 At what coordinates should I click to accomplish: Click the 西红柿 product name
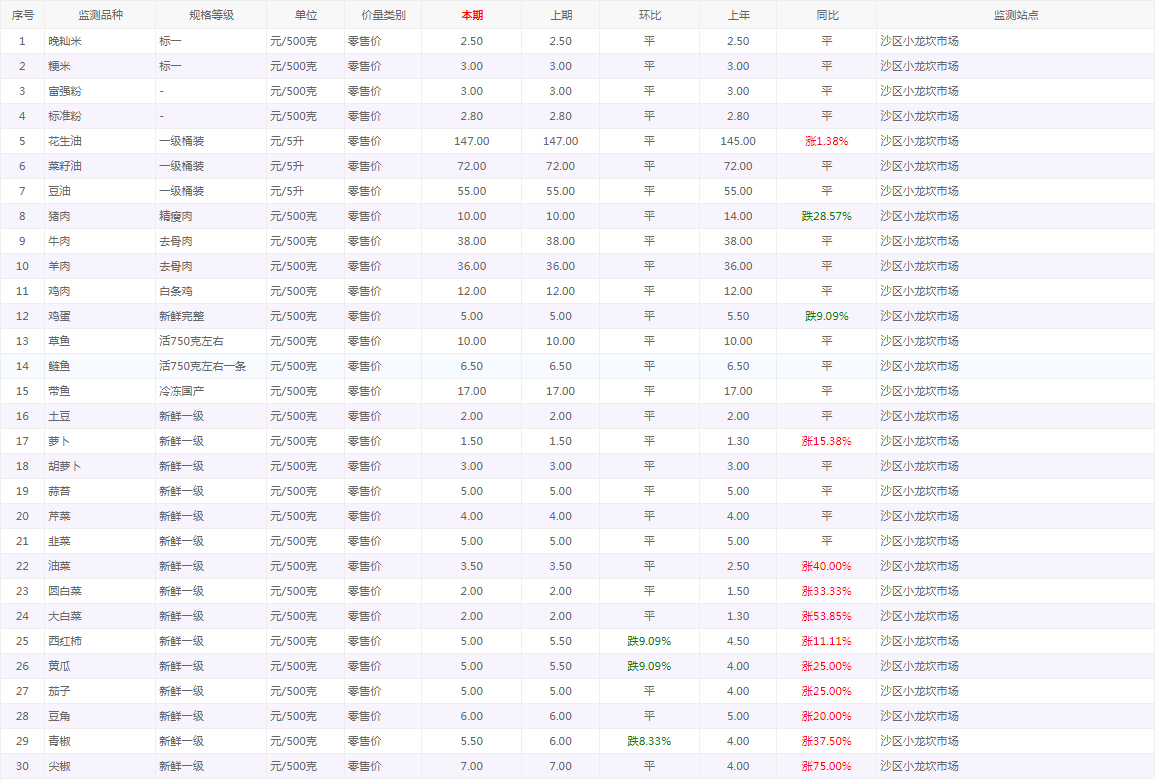pyautogui.click(x=65, y=641)
